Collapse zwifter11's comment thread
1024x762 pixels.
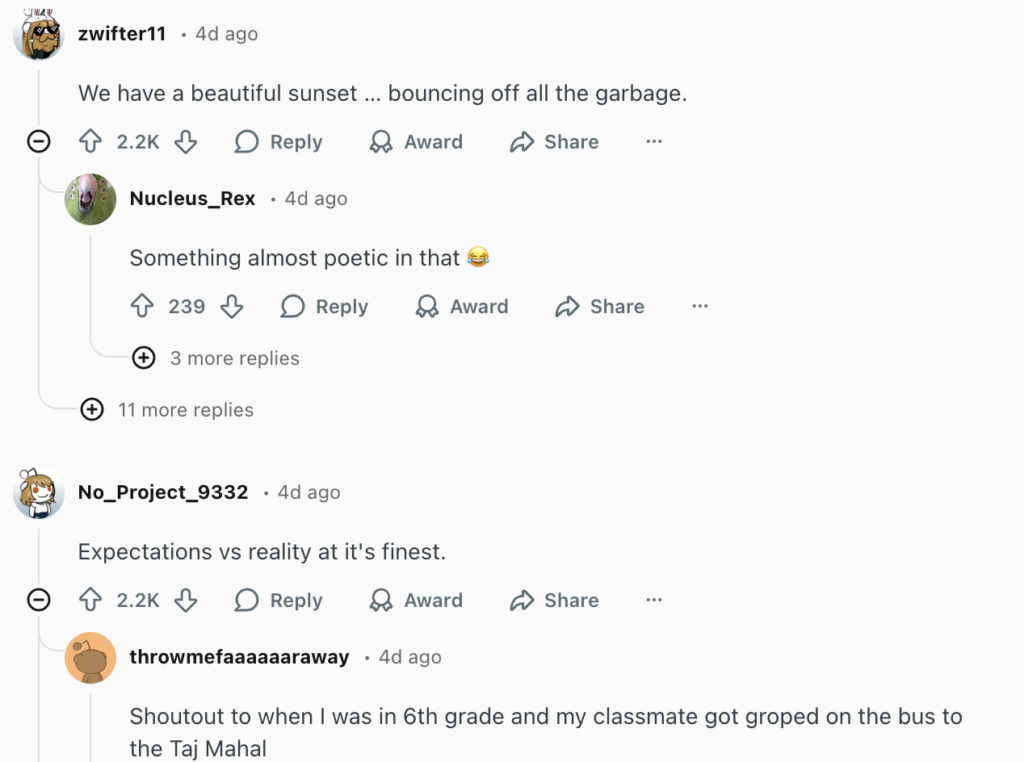(38, 142)
